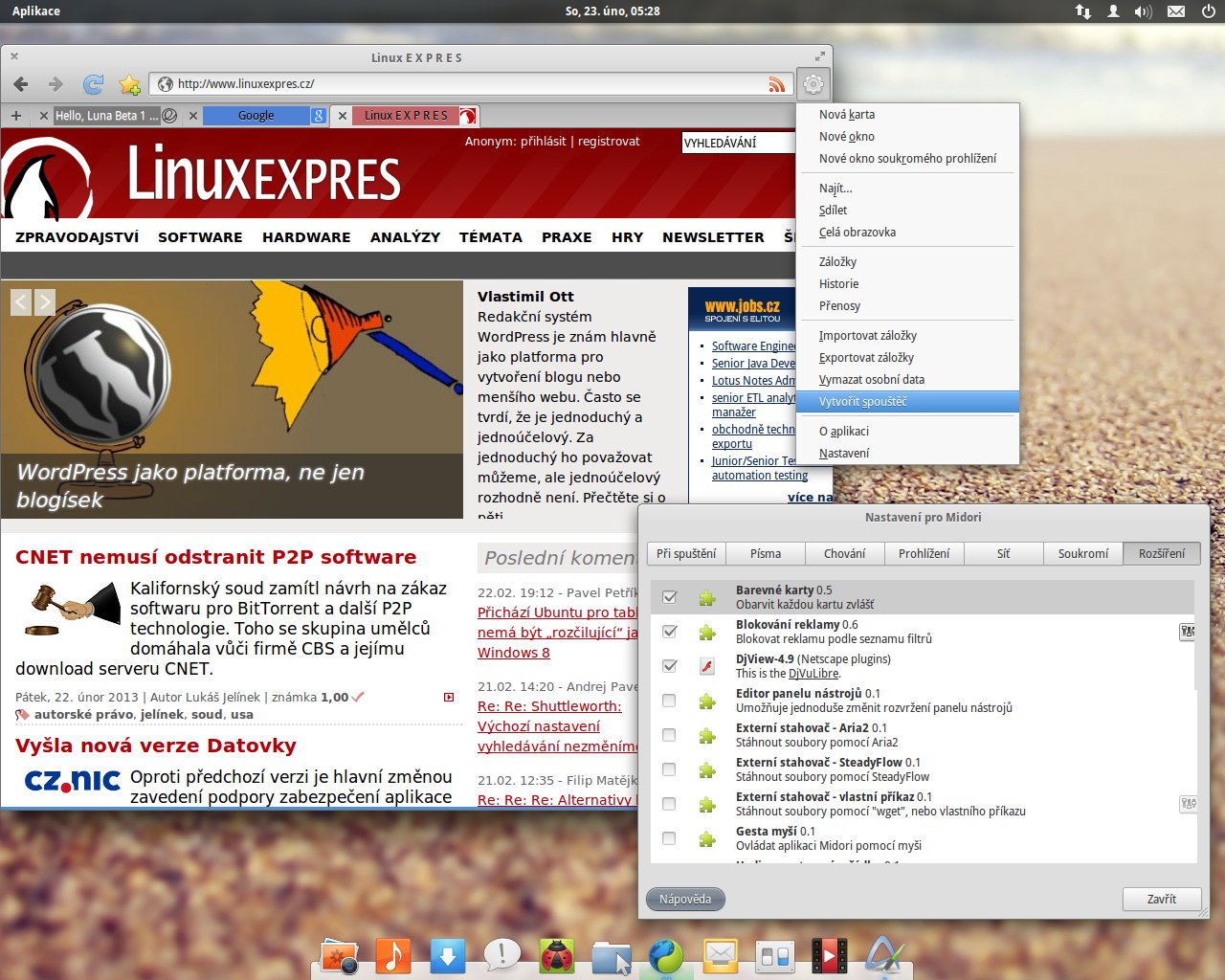Open a new tab with the plus icon

16,116
